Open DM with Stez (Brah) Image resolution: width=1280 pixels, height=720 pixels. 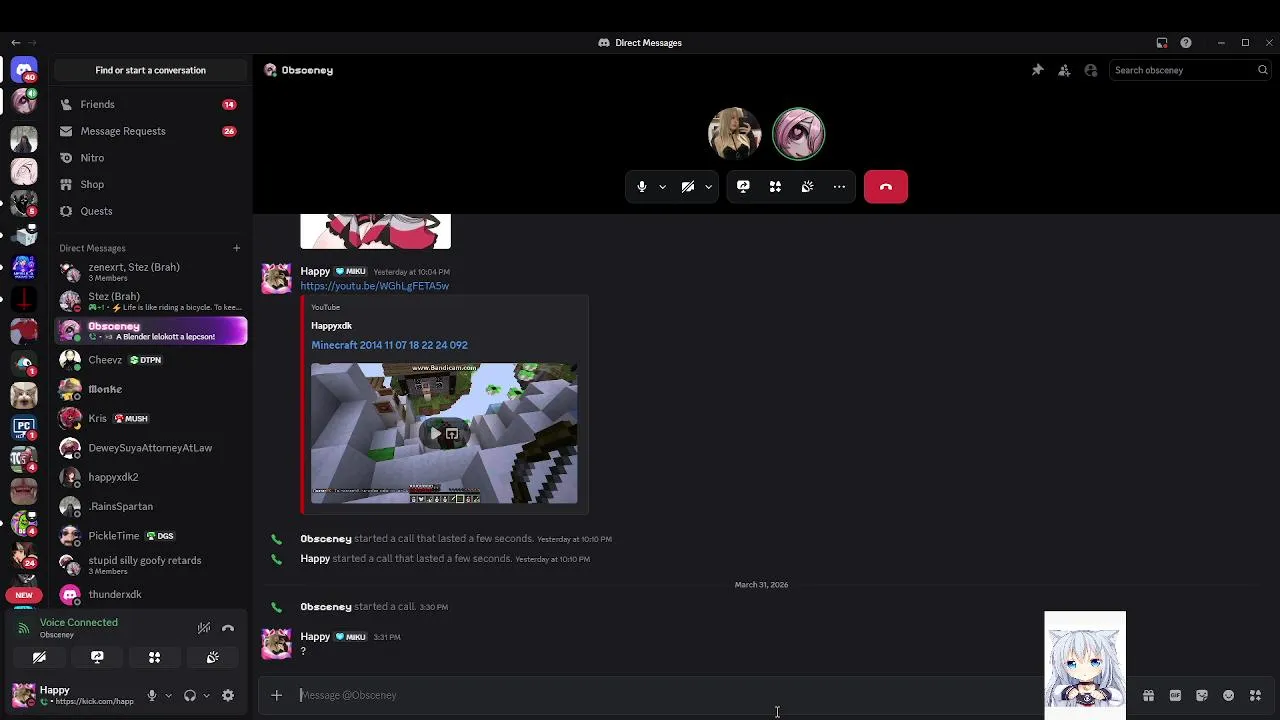[150, 301]
